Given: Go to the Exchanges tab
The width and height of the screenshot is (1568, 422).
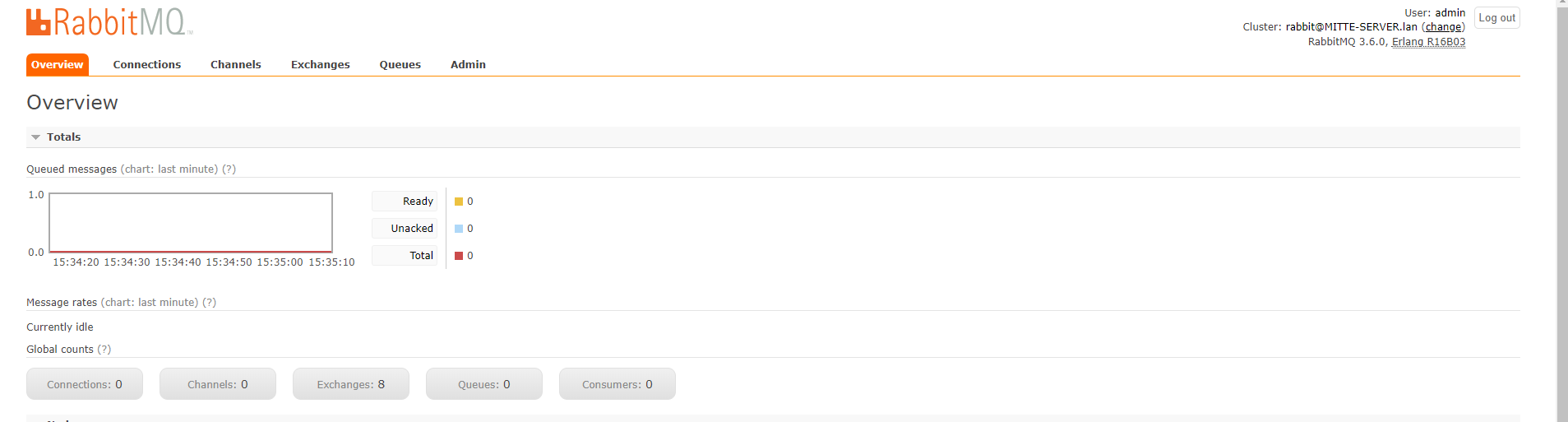Looking at the screenshot, I should [x=320, y=65].
